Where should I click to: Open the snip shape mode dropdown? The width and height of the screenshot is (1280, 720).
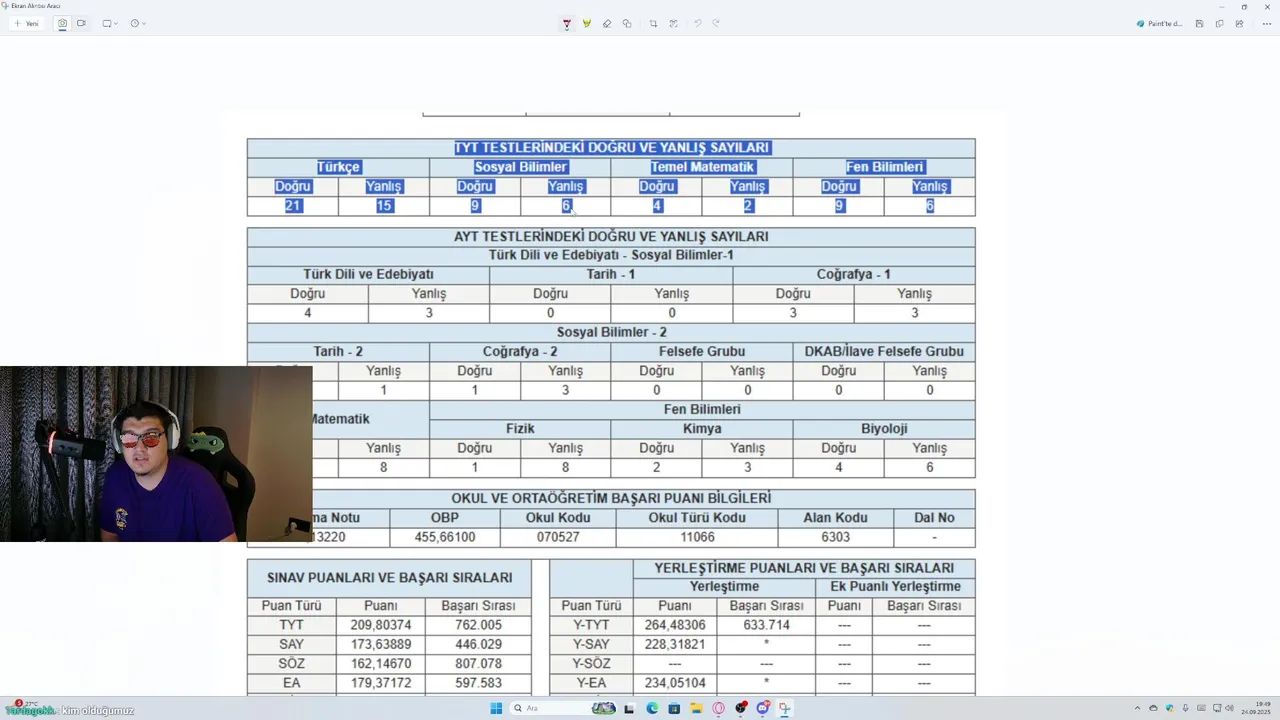coord(110,23)
